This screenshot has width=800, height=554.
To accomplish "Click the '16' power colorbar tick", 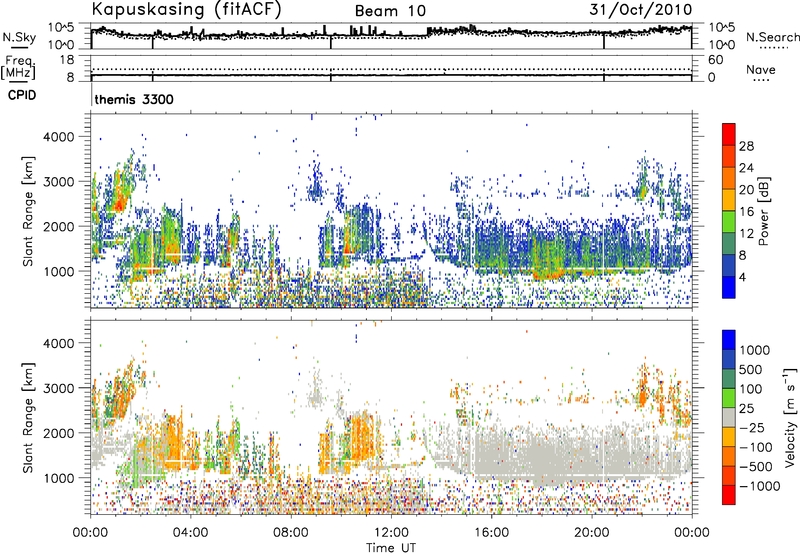I will coord(746,212).
